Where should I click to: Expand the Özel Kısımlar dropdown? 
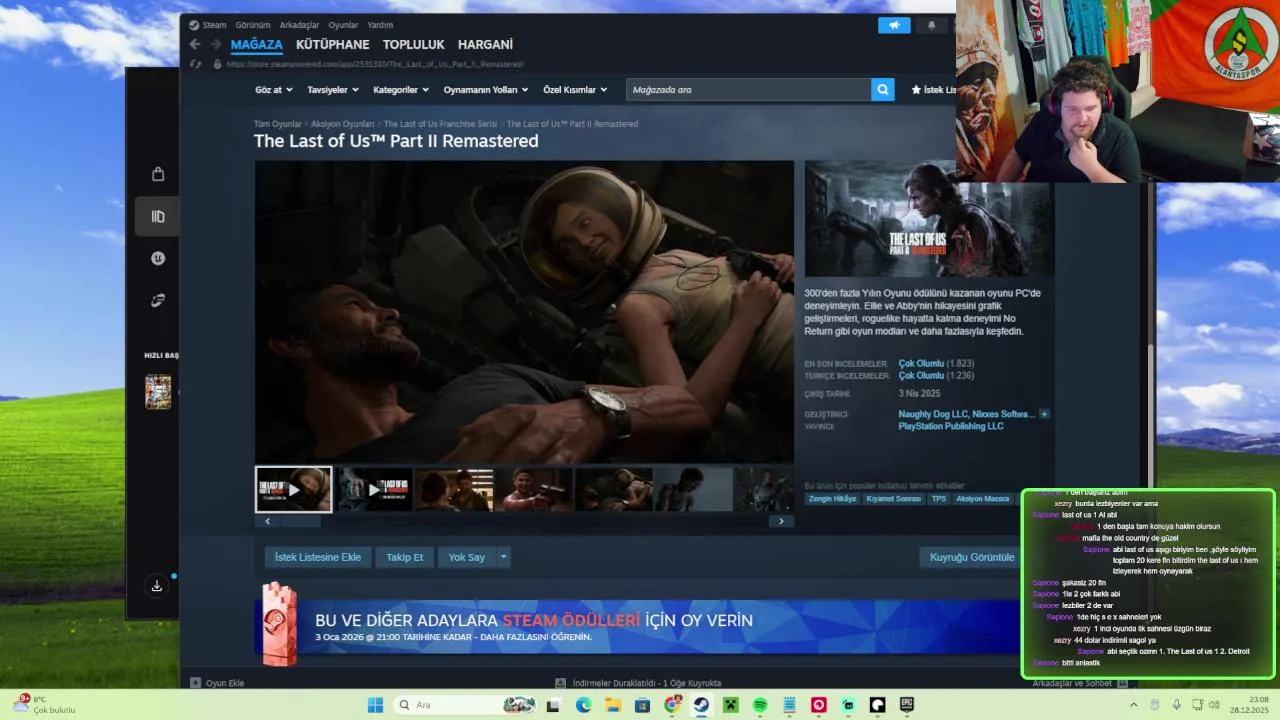tap(575, 90)
